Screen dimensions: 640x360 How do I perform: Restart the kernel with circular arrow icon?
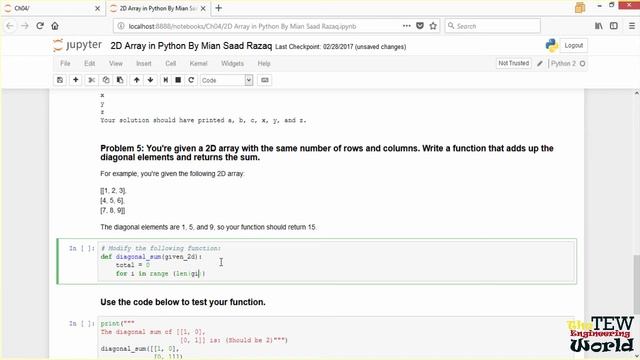pyautogui.click(x=191, y=80)
